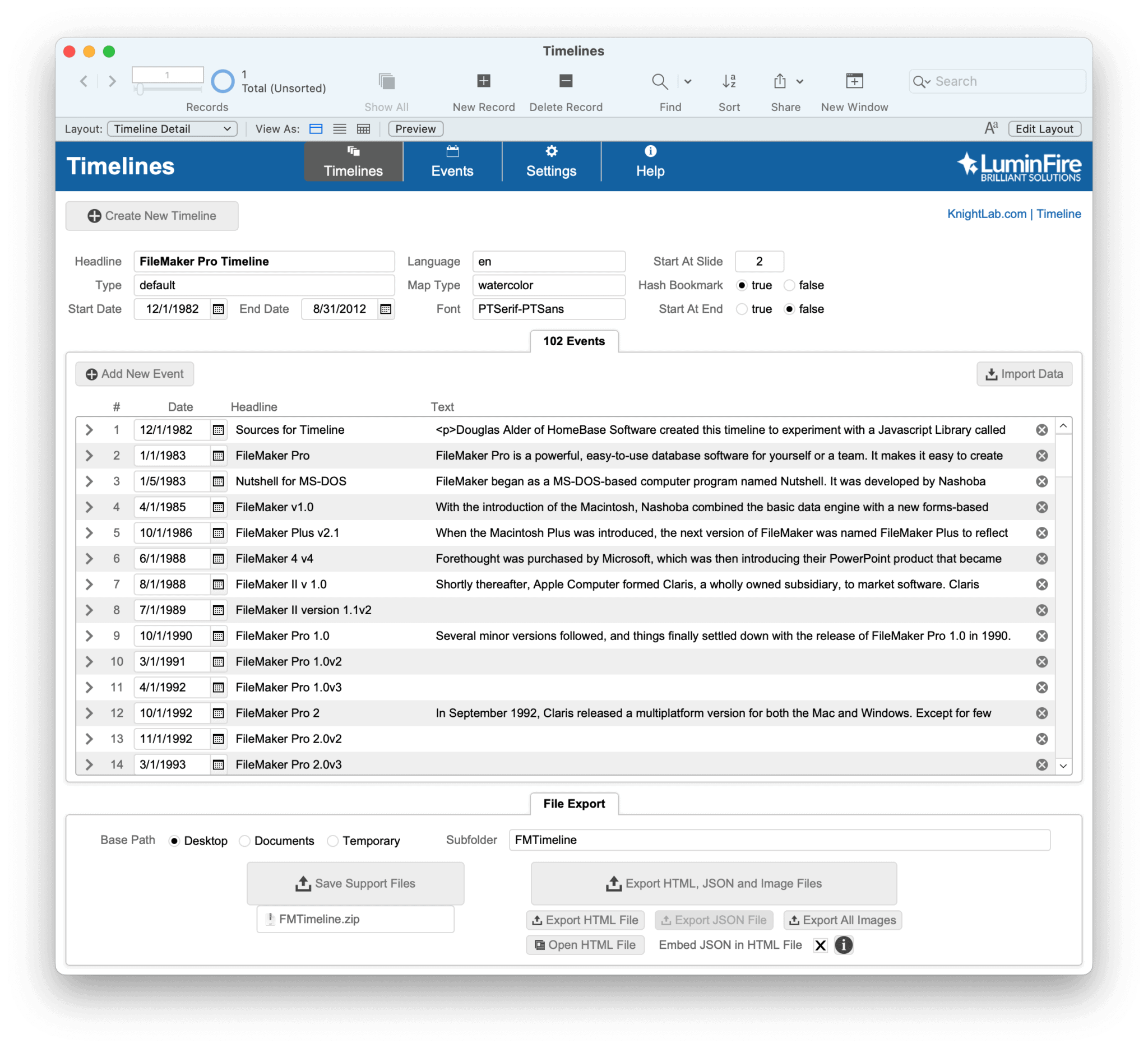Open the Layout selector showing Timeline Detail
This screenshot has height=1048, width=1148.
click(172, 129)
